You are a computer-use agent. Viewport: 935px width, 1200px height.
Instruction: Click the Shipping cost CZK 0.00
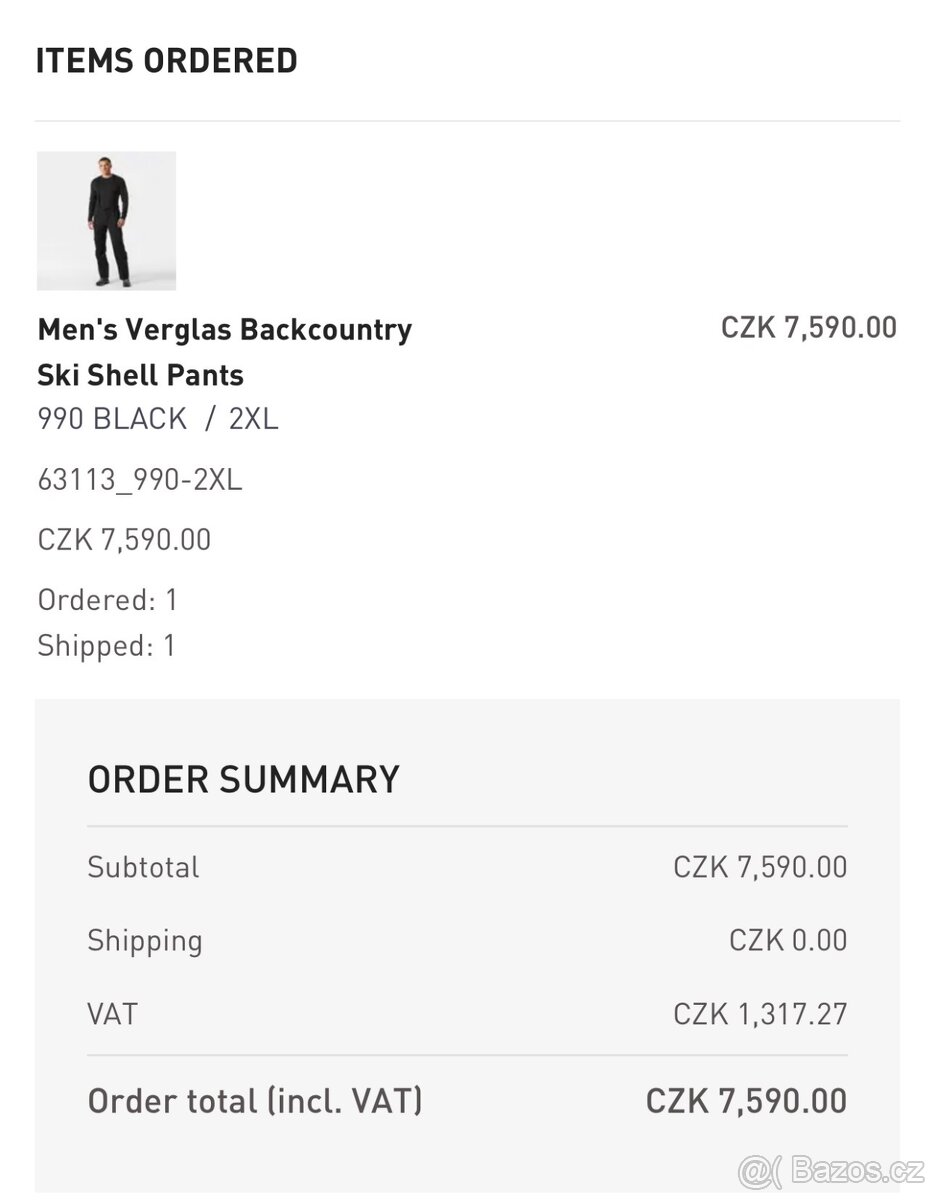[787, 941]
